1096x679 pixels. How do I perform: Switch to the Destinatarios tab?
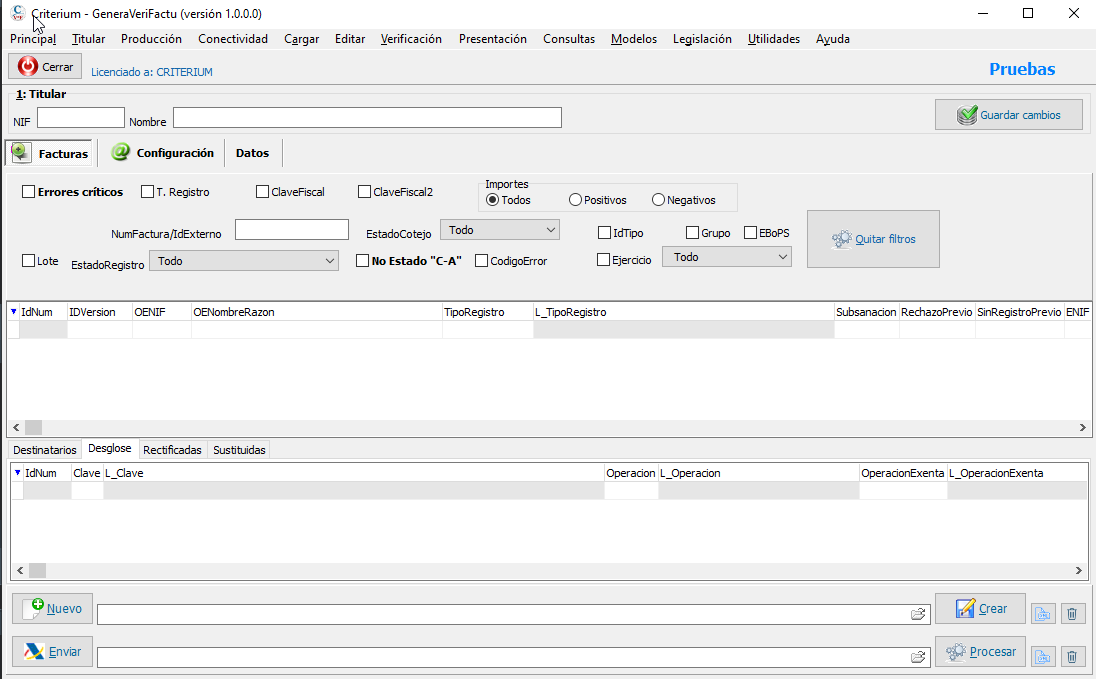pos(45,450)
